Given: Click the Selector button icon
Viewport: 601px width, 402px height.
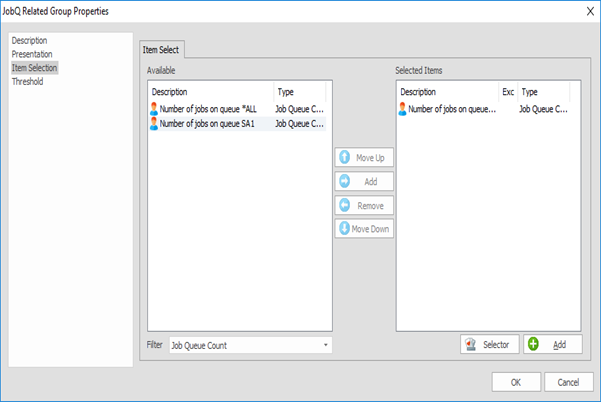Looking at the screenshot, I should coord(471,344).
